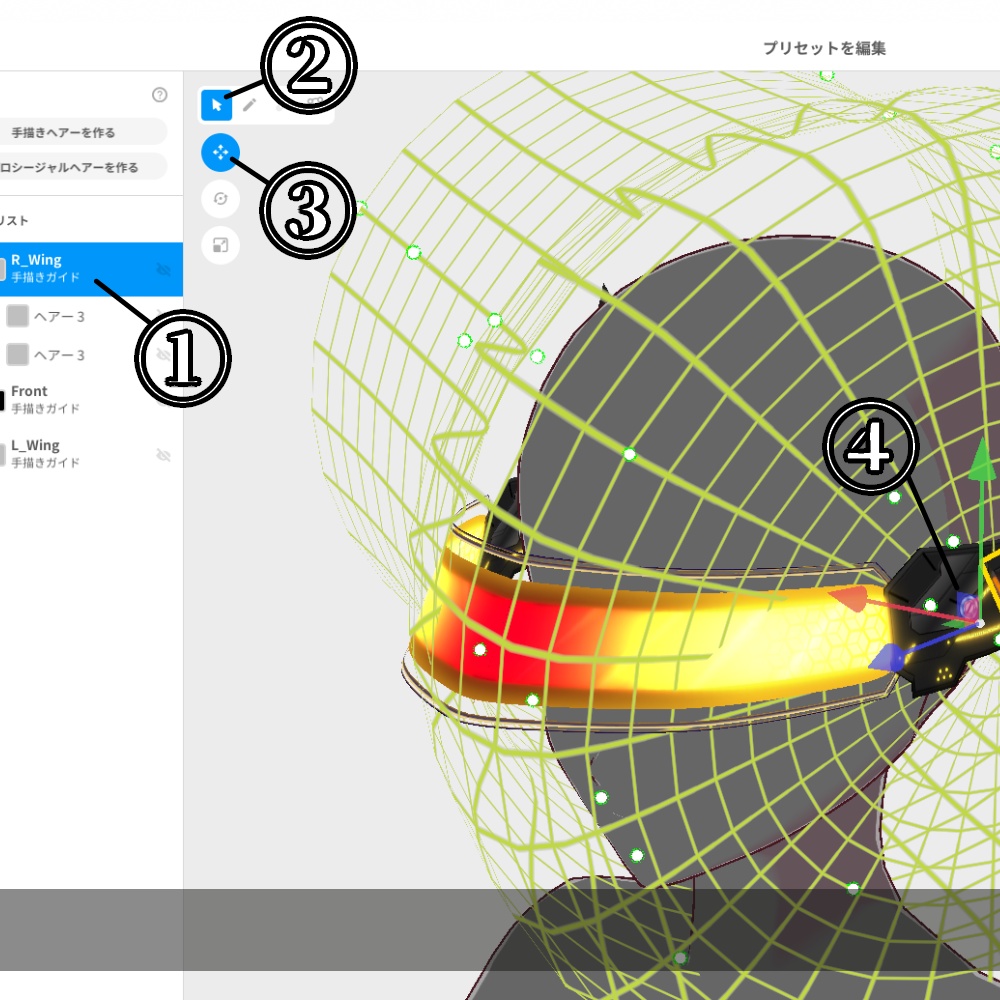Click the gray swatch next to ヘアー3
Viewport: 1000px width, 1000px height.
pyautogui.click(x=16, y=315)
